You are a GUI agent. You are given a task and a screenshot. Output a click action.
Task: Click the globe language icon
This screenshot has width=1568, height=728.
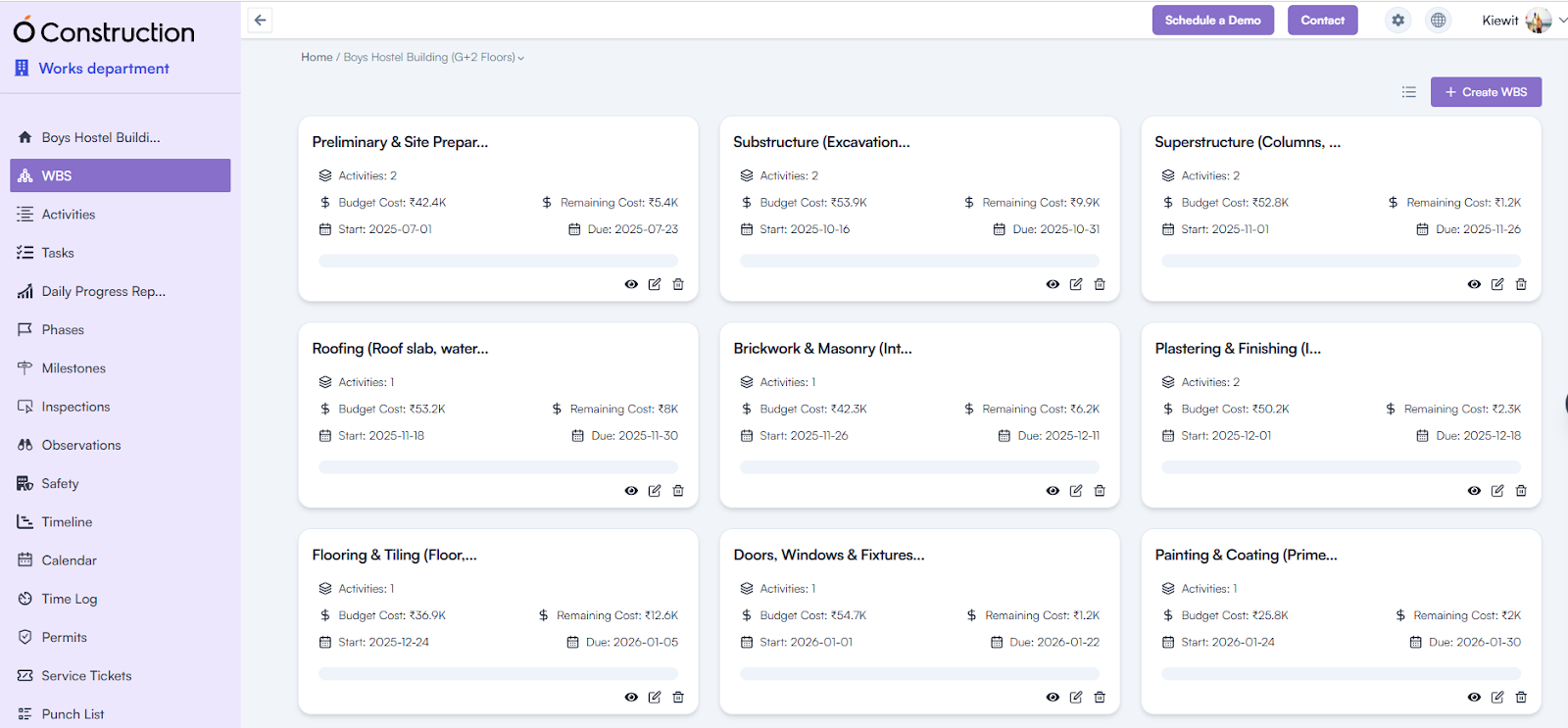tap(1438, 20)
